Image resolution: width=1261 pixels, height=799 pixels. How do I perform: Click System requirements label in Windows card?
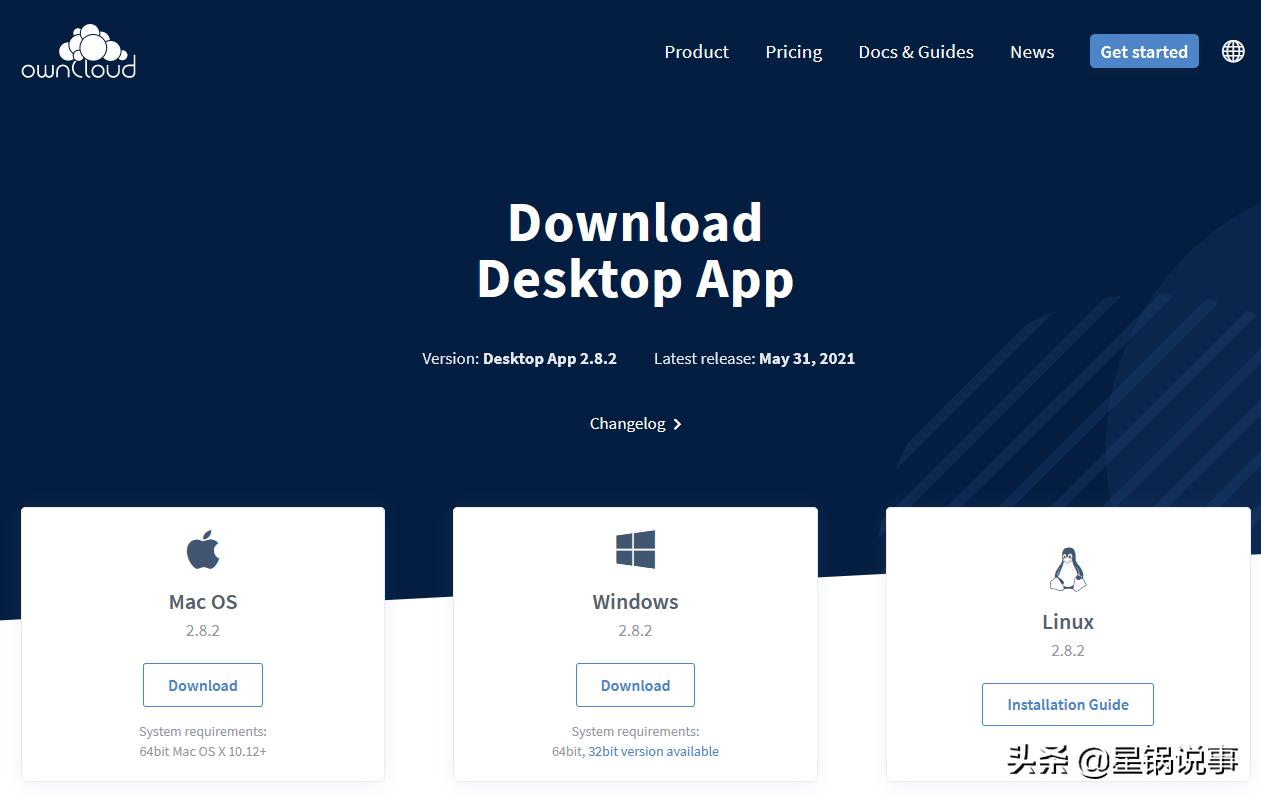coord(635,731)
